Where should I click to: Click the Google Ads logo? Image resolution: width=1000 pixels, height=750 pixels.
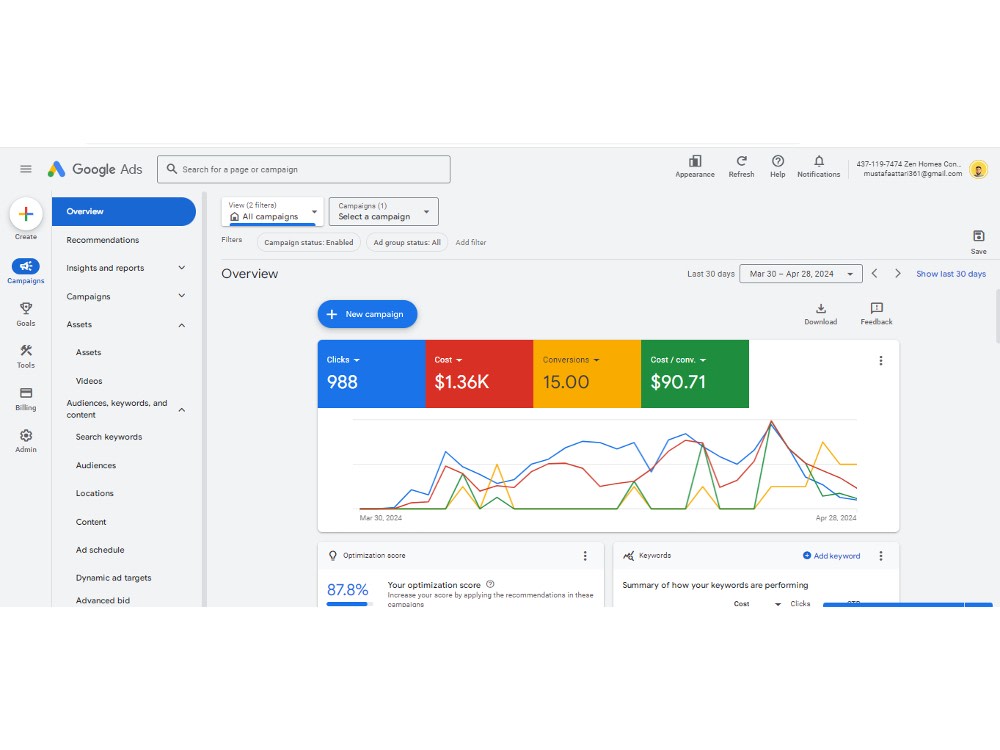[x=95, y=169]
